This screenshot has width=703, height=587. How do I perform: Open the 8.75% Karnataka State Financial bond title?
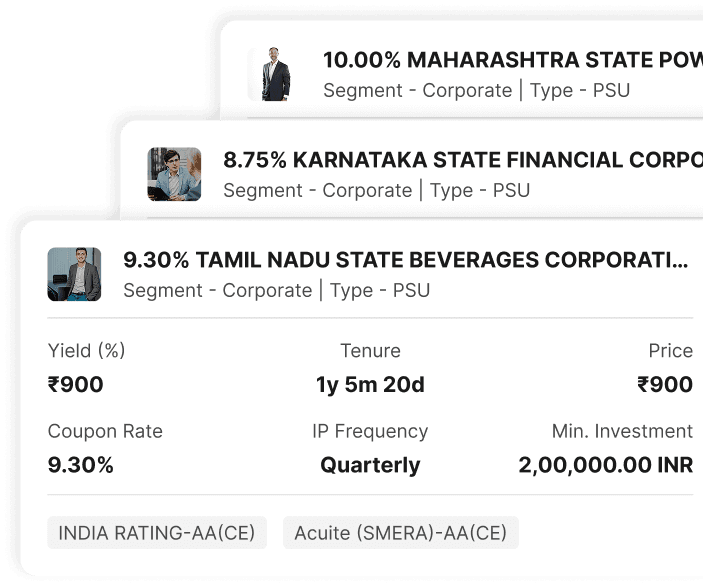tap(462, 160)
